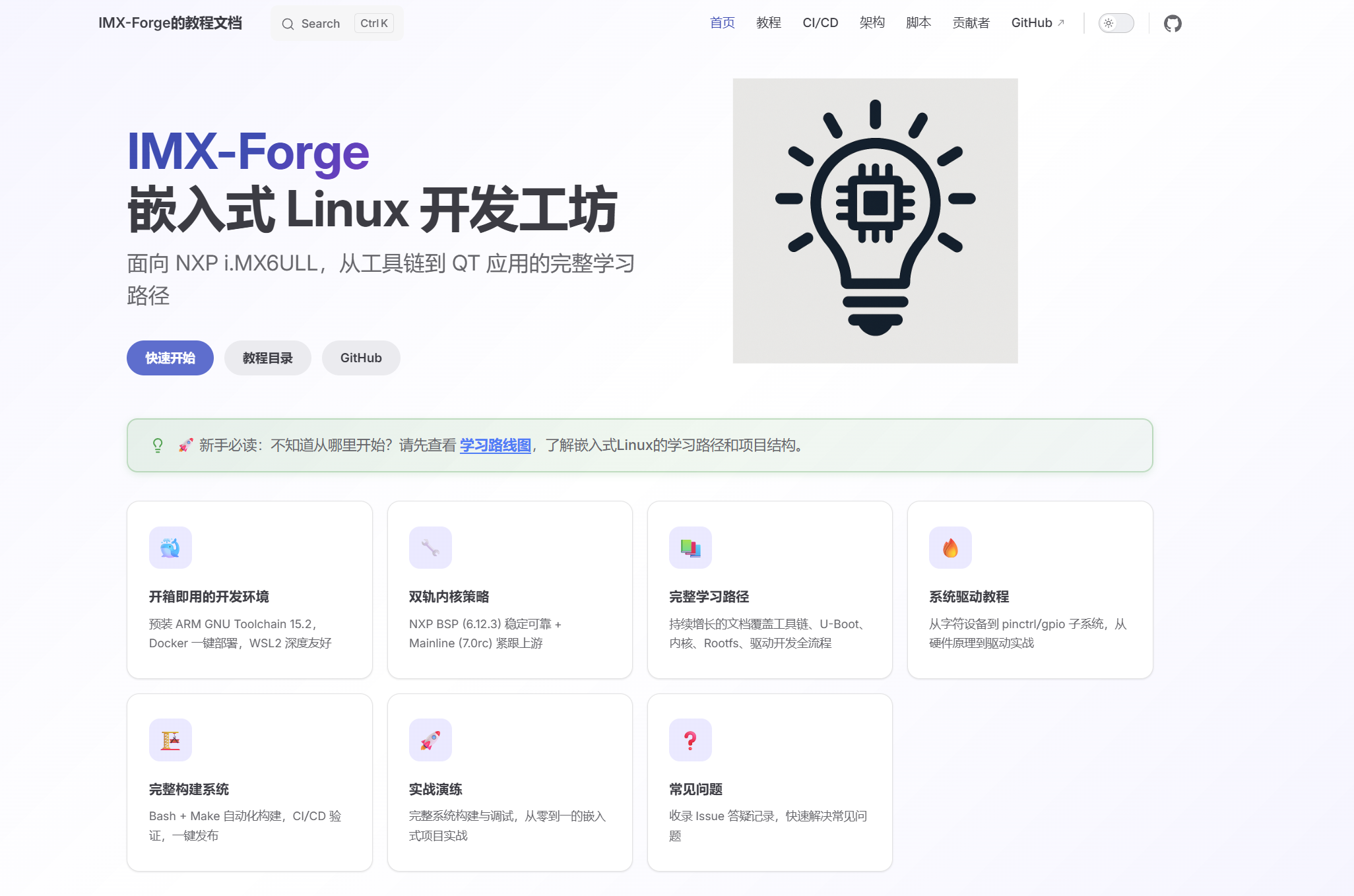Click the lightbulb chip hero image
Image resolution: width=1354 pixels, height=896 pixels.
(x=875, y=220)
